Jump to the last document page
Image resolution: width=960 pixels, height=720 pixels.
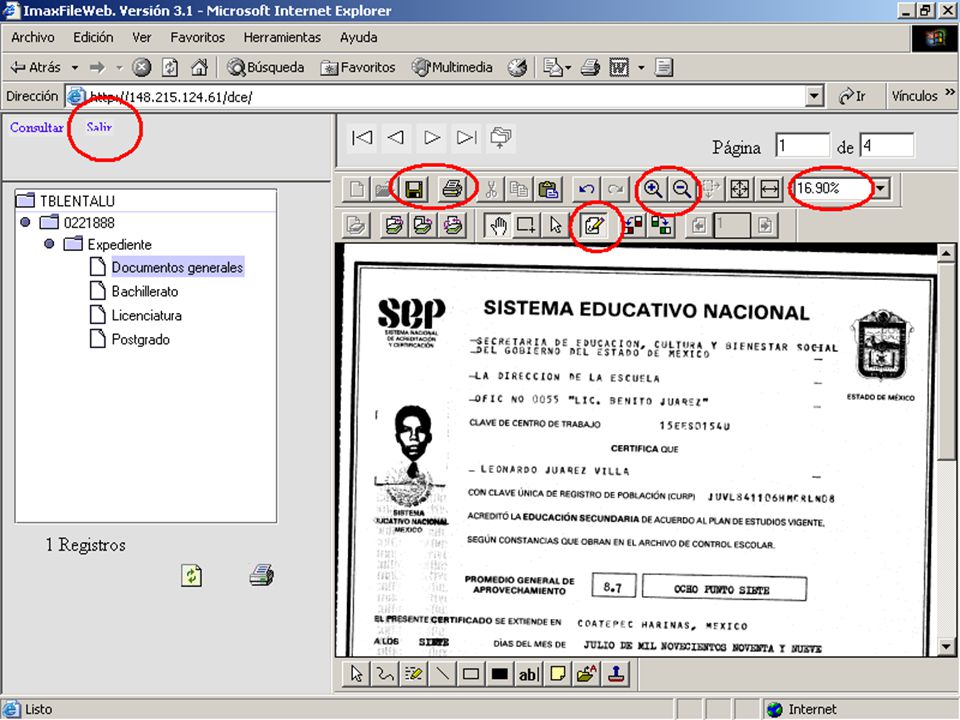[467, 138]
